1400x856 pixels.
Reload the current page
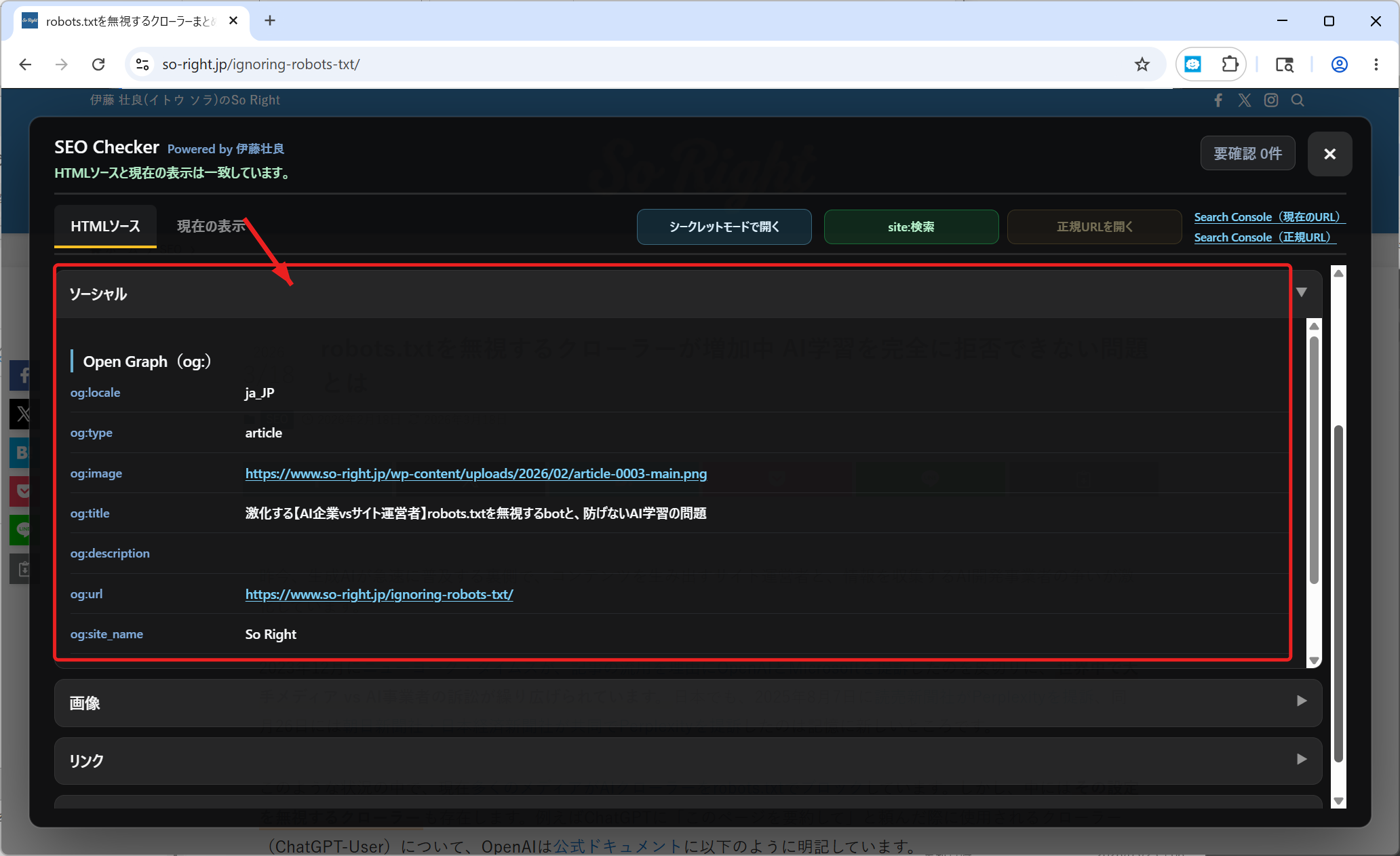point(98,64)
